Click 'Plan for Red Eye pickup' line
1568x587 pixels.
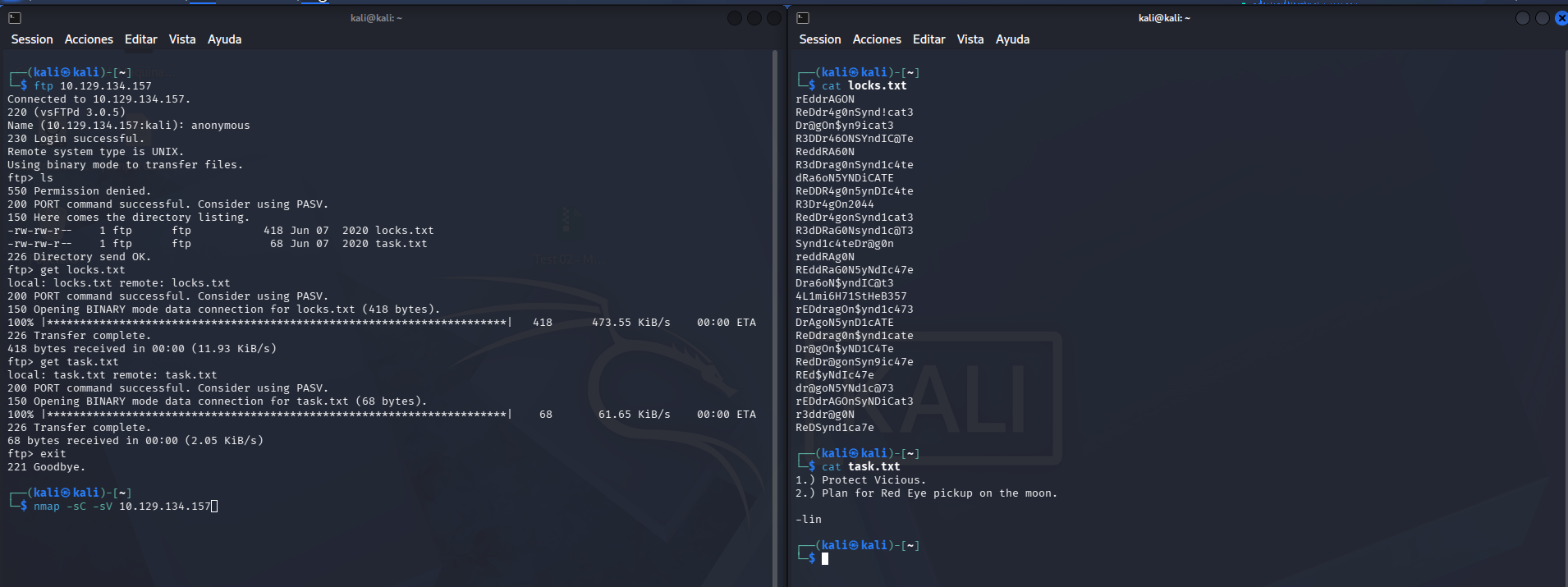(927, 493)
